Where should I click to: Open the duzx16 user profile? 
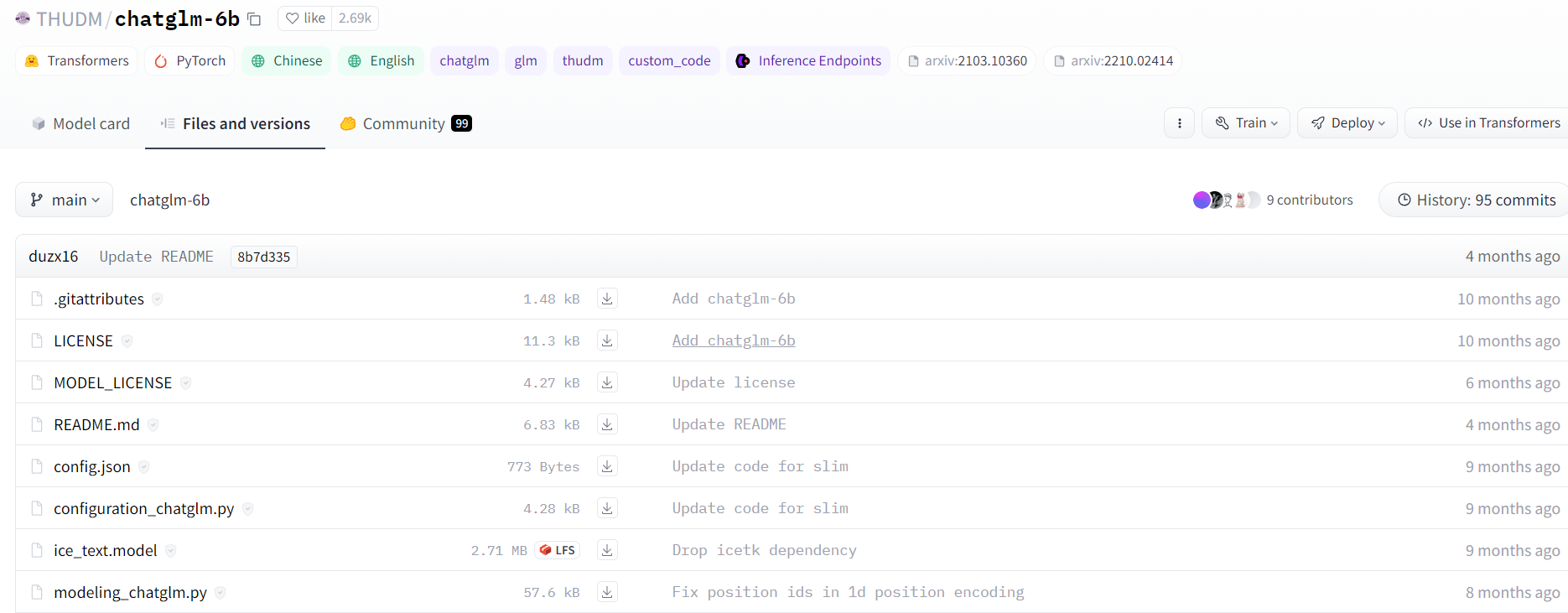[54, 256]
